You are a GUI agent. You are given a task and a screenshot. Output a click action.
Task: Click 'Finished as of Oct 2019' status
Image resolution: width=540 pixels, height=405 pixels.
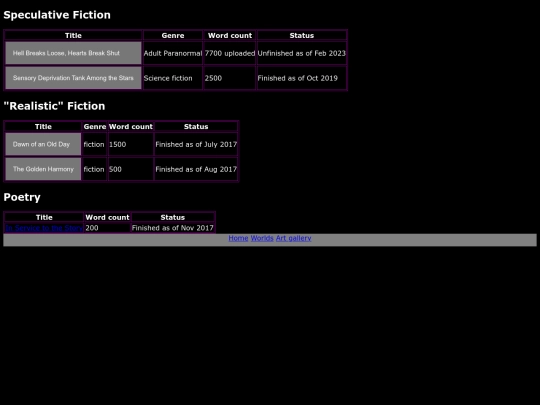(302, 78)
